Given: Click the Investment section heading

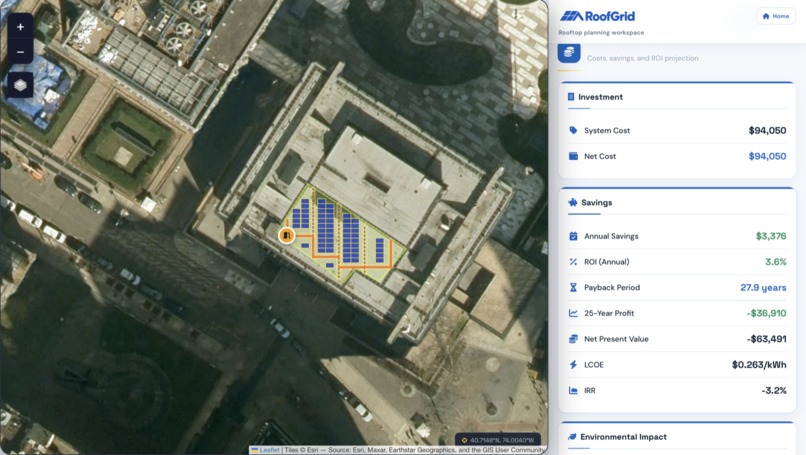Looking at the screenshot, I should [600, 97].
